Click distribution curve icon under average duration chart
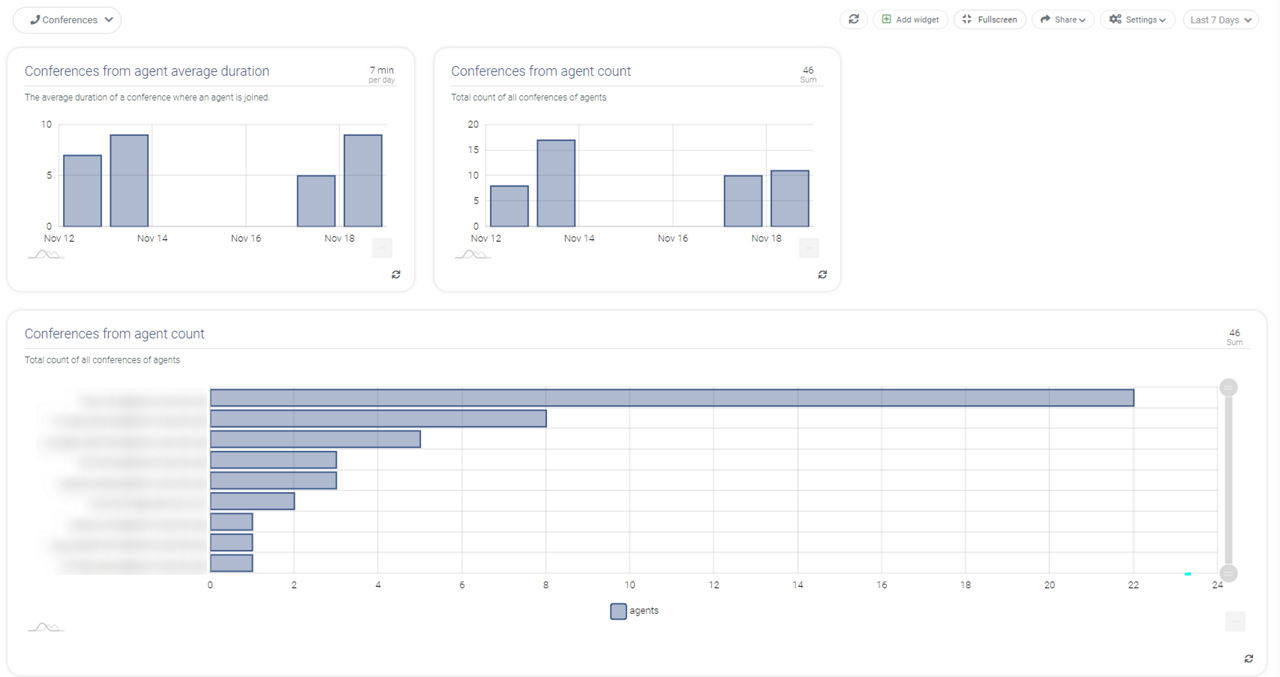 pyautogui.click(x=45, y=254)
